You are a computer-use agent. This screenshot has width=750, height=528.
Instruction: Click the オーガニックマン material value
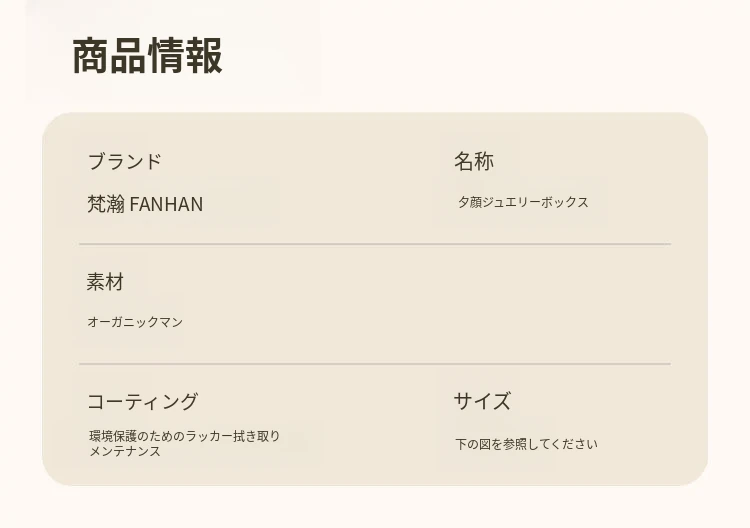point(135,322)
